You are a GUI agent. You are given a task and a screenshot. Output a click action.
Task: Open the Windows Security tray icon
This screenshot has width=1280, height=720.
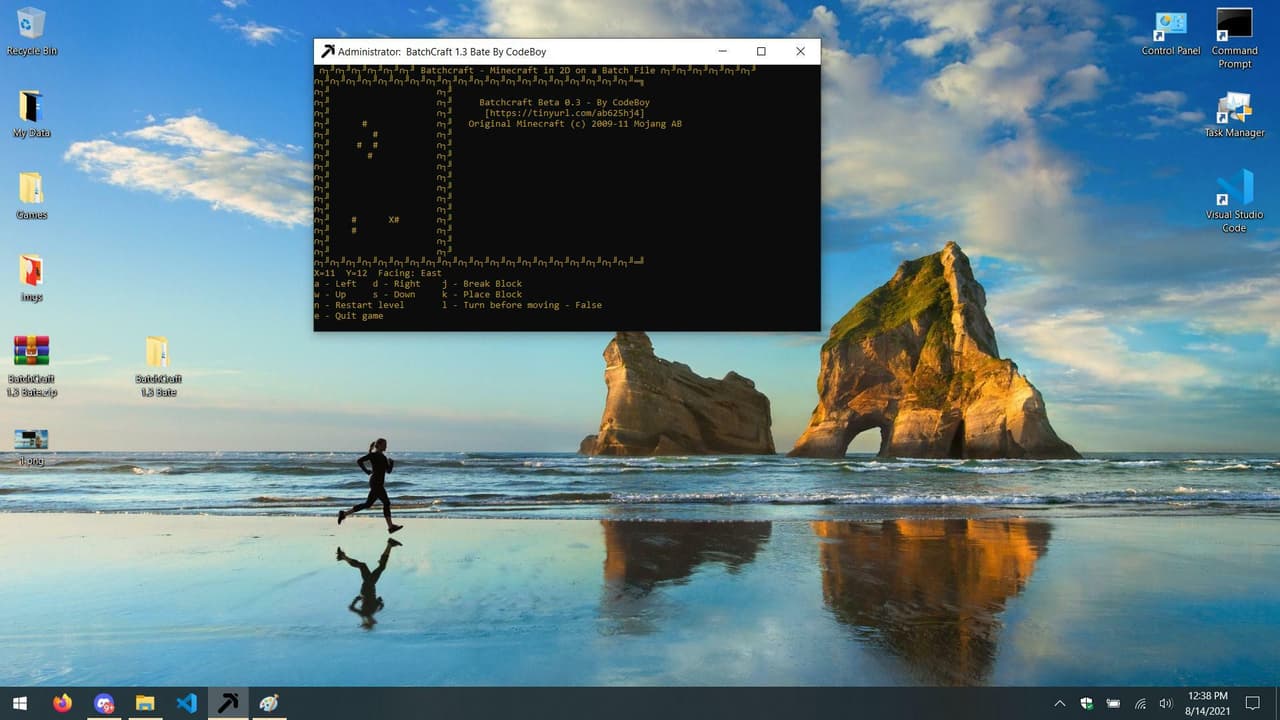pyautogui.click(x=1087, y=703)
